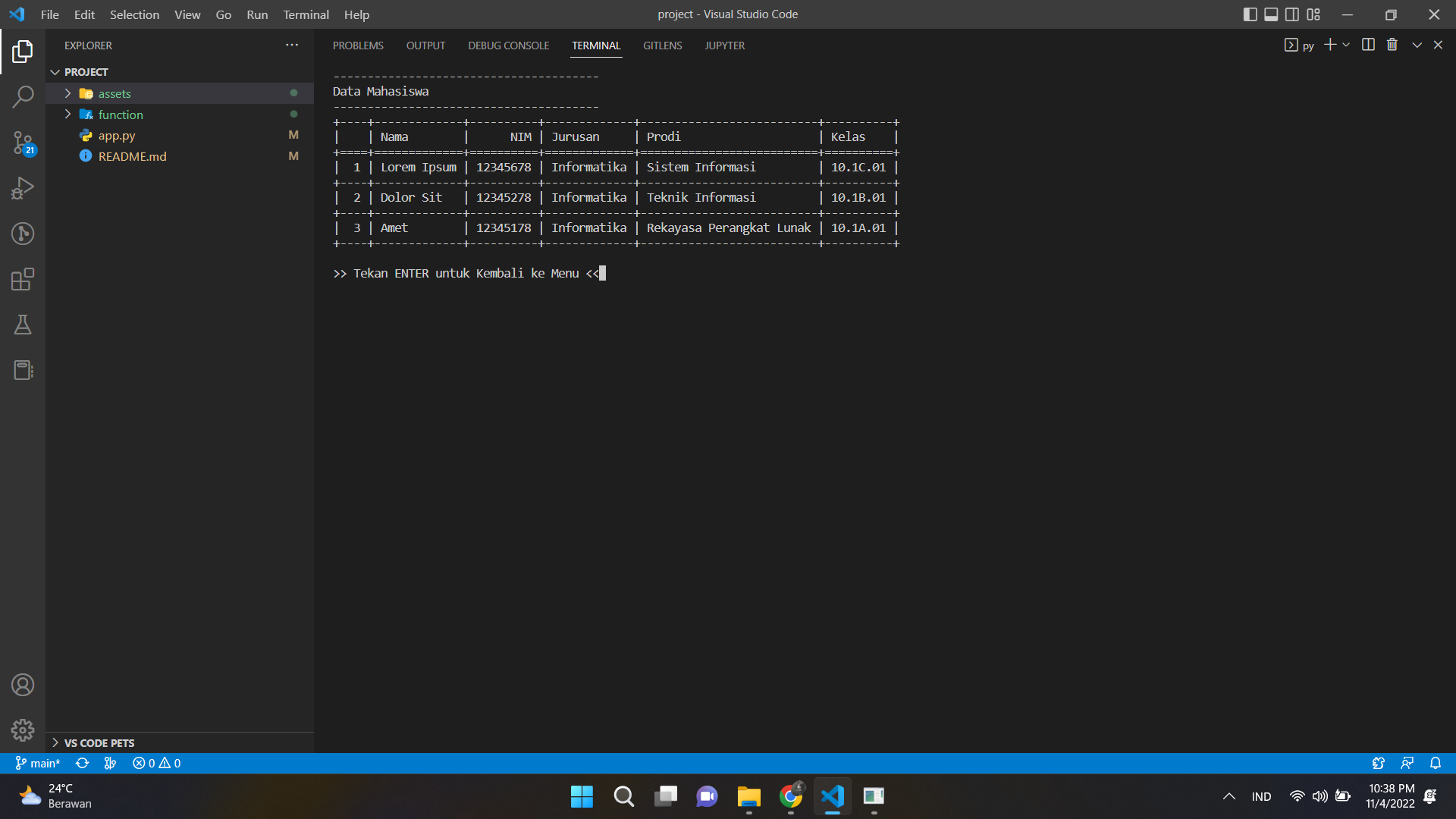
Task: Open Source Control view with 21 changes
Action: click(x=23, y=143)
